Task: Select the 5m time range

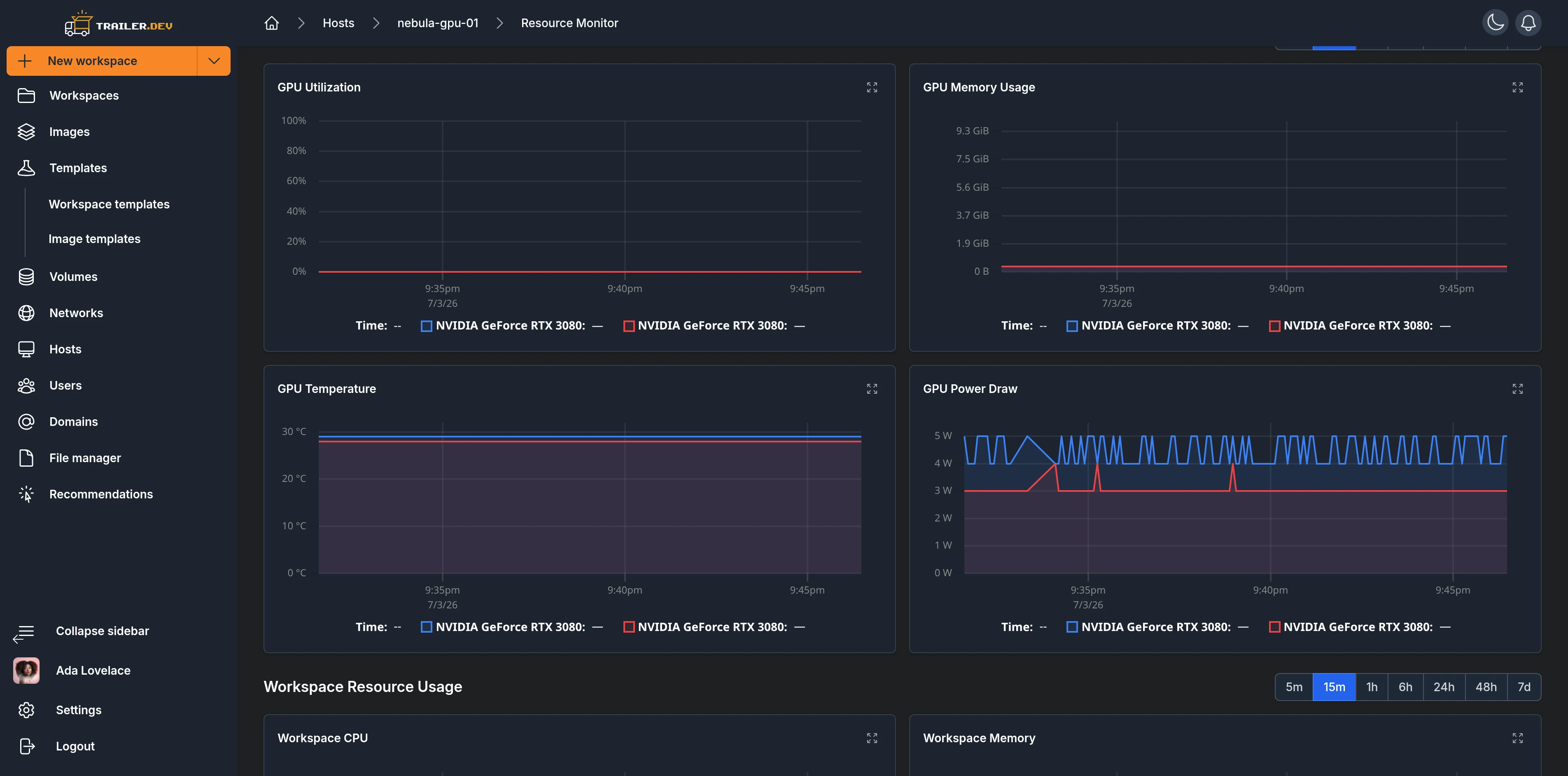Action: click(x=1294, y=687)
